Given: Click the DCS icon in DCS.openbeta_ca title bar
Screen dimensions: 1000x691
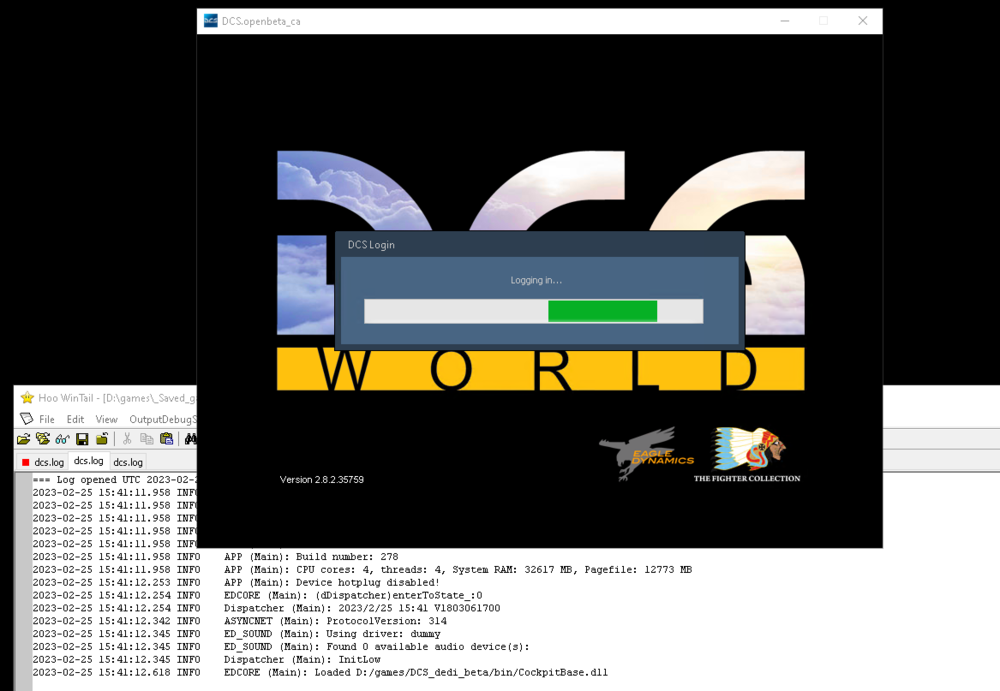Looking at the screenshot, I should [x=210, y=21].
